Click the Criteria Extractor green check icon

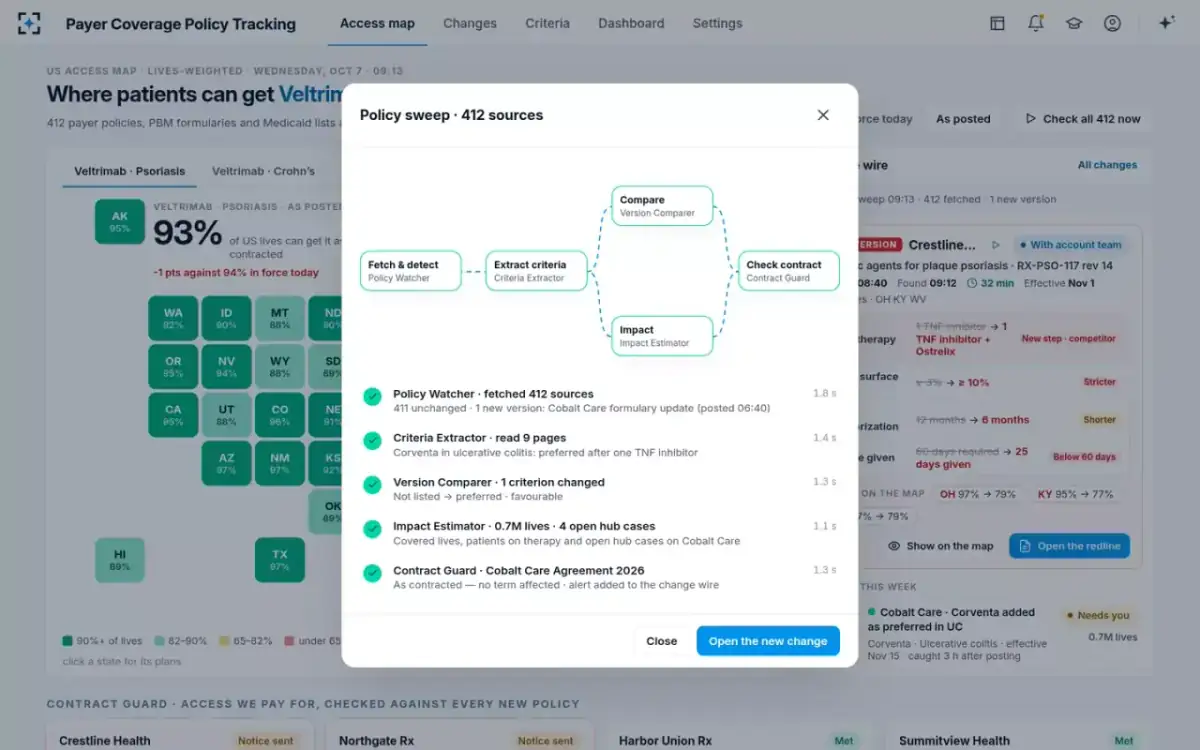[x=372, y=441]
